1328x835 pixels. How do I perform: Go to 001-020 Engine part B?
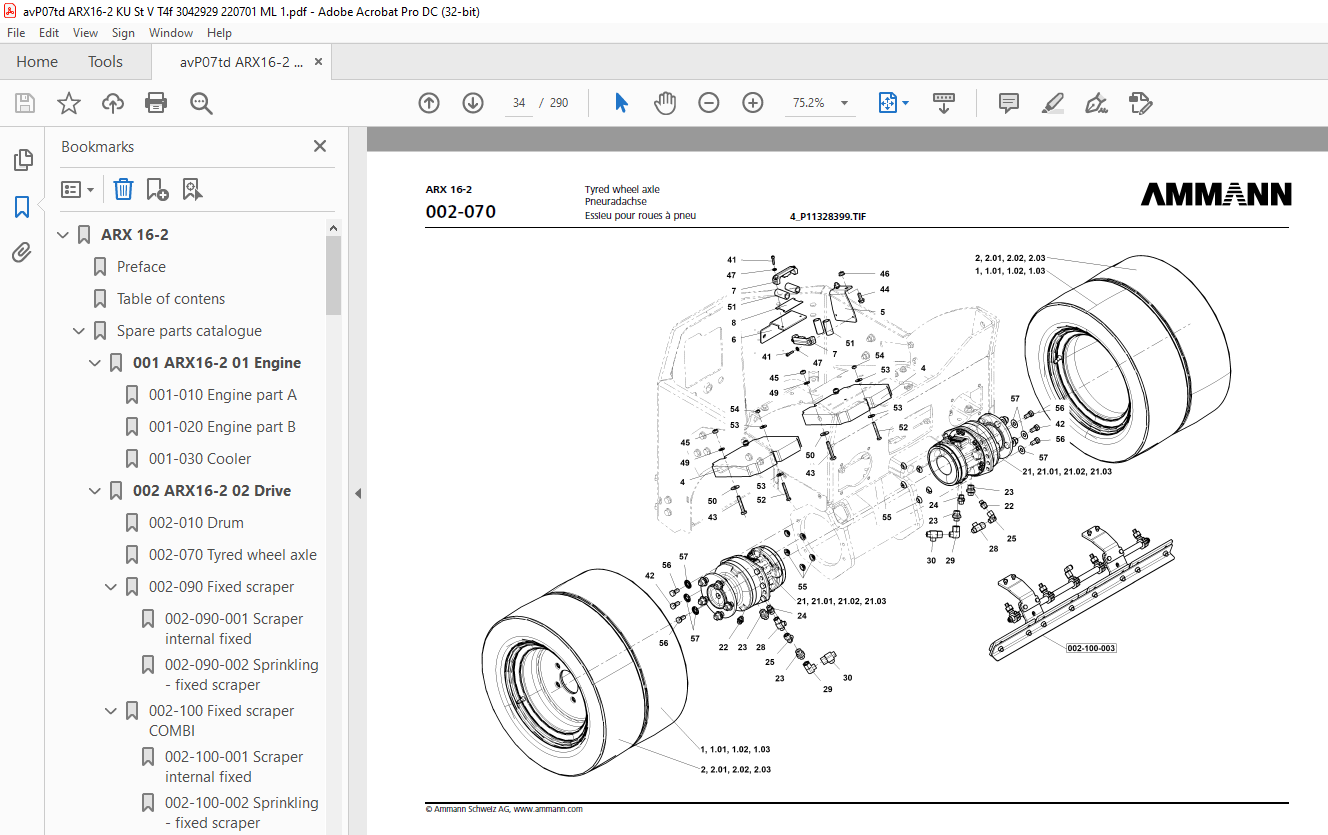point(222,427)
